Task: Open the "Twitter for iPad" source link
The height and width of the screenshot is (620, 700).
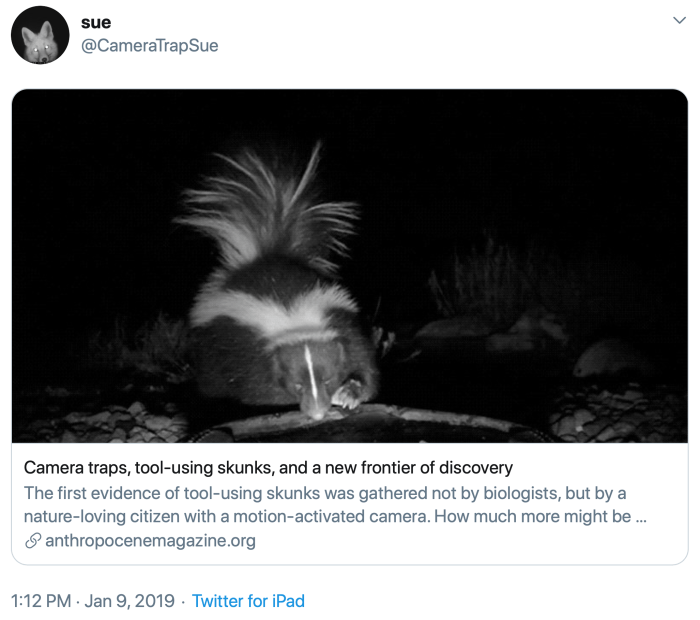Action: (248, 601)
